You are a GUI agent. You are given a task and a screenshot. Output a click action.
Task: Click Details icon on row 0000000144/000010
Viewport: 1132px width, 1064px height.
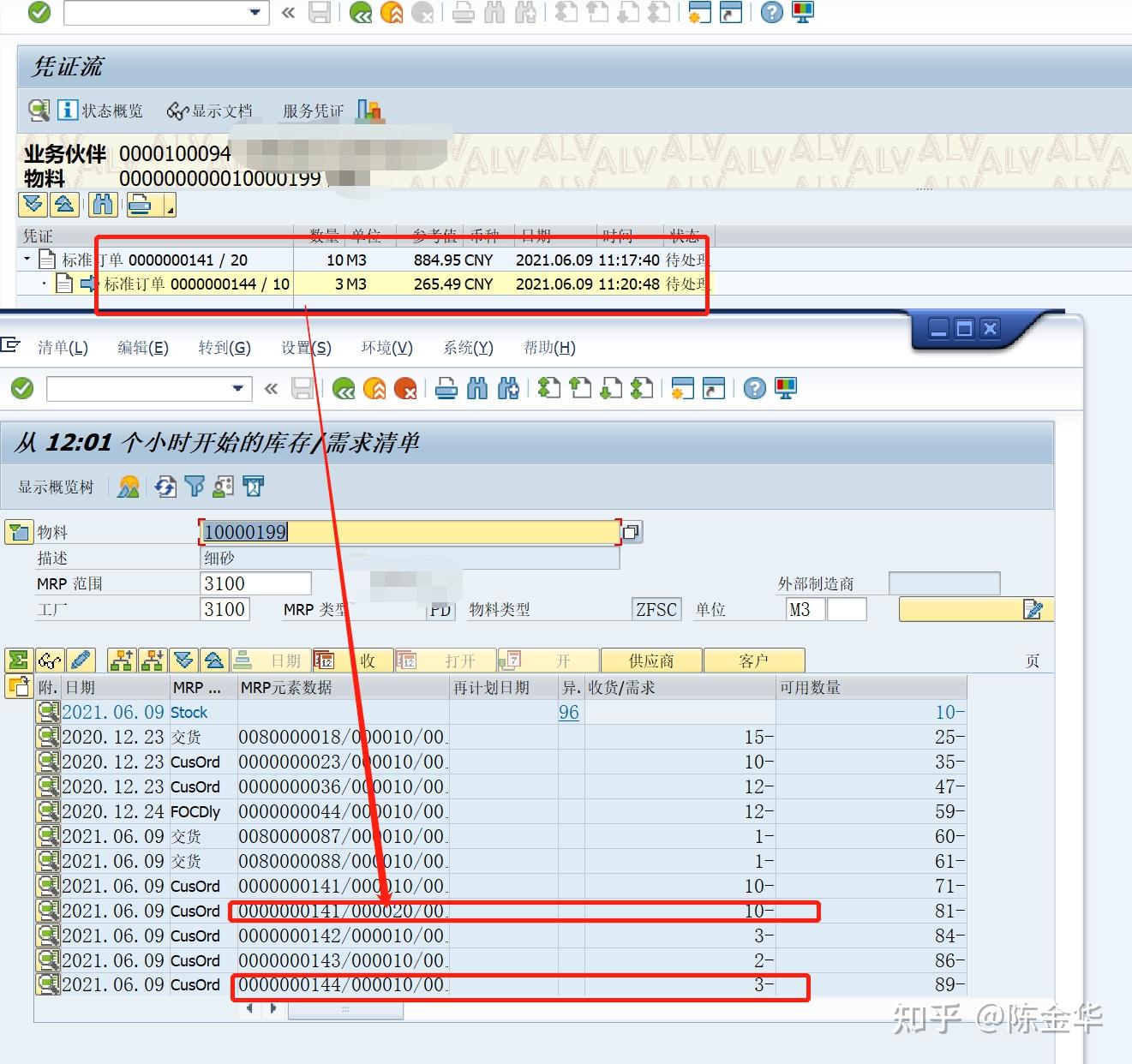coord(48,984)
